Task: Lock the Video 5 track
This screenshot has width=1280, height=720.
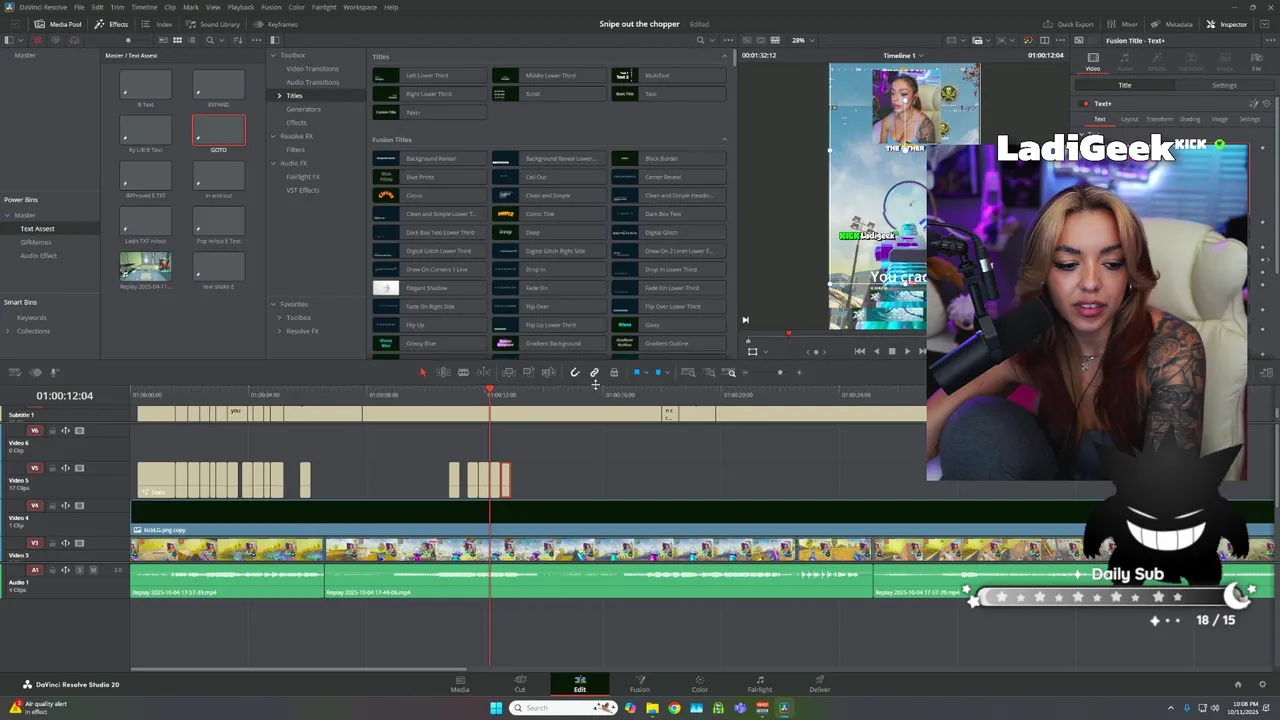Action: 51,468
